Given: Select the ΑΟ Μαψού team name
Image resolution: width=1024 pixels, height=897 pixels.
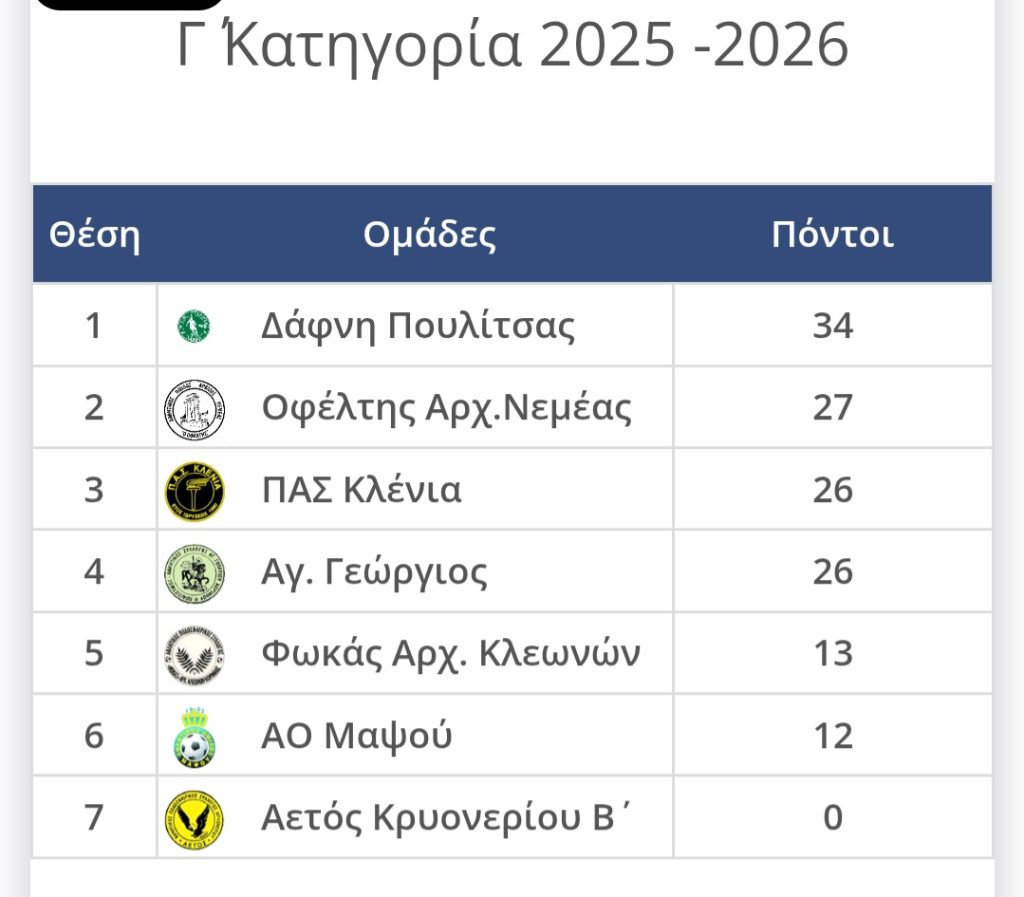Looking at the screenshot, I should click(x=356, y=737).
